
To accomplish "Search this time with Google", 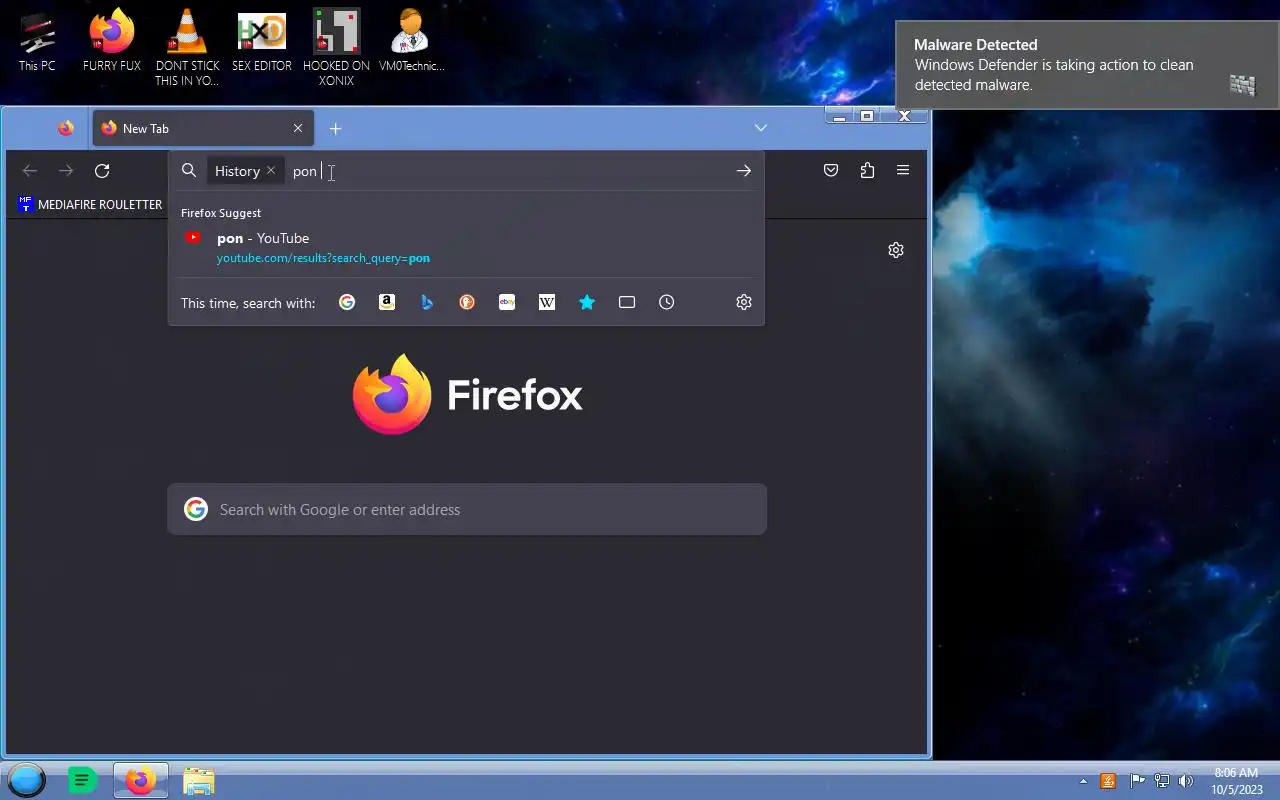I will pos(347,302).
